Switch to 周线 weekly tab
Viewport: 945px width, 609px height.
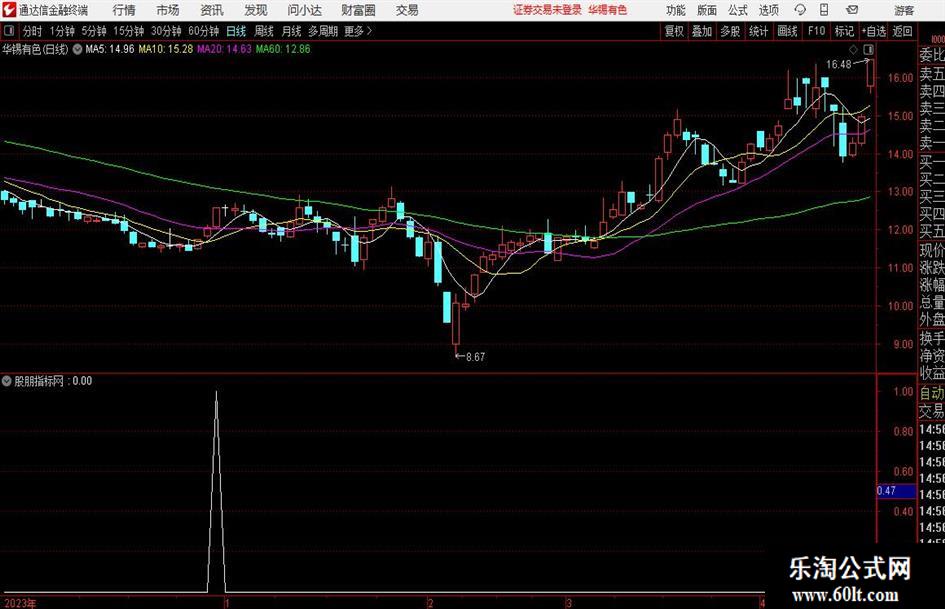pyautogui.click(x=263, y=31)
